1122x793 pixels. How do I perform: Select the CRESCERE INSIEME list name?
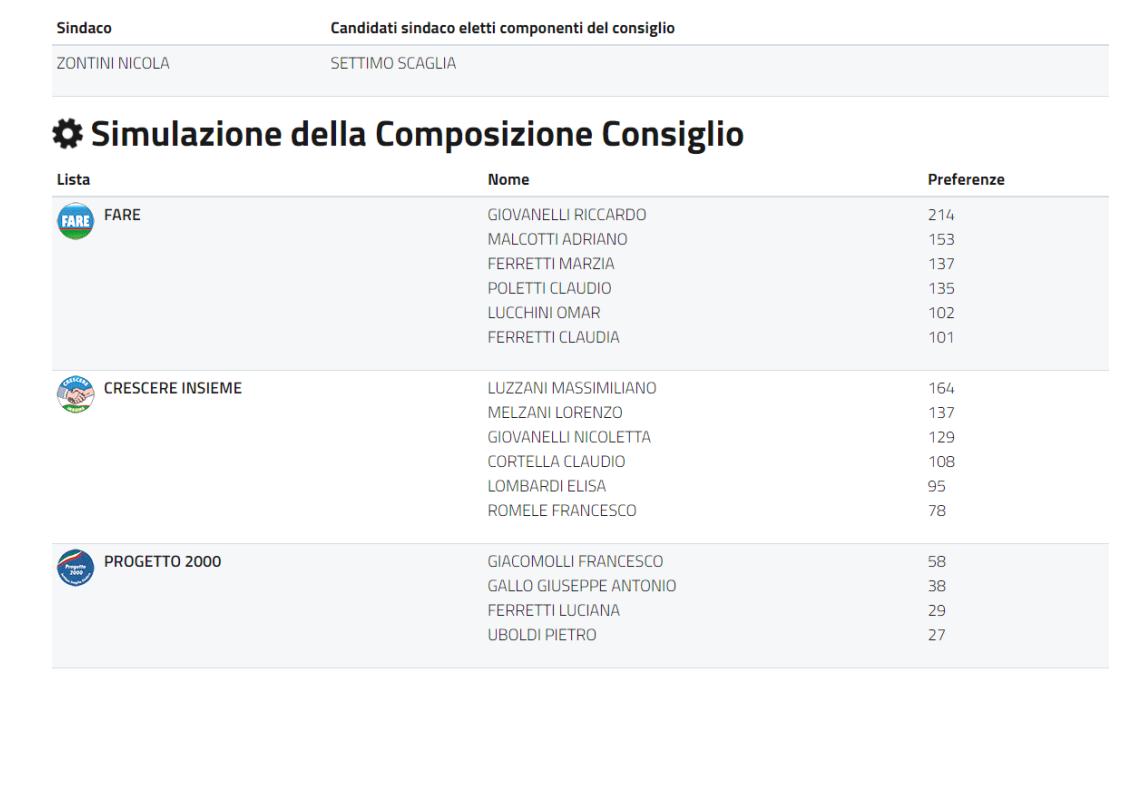[173, 388]
